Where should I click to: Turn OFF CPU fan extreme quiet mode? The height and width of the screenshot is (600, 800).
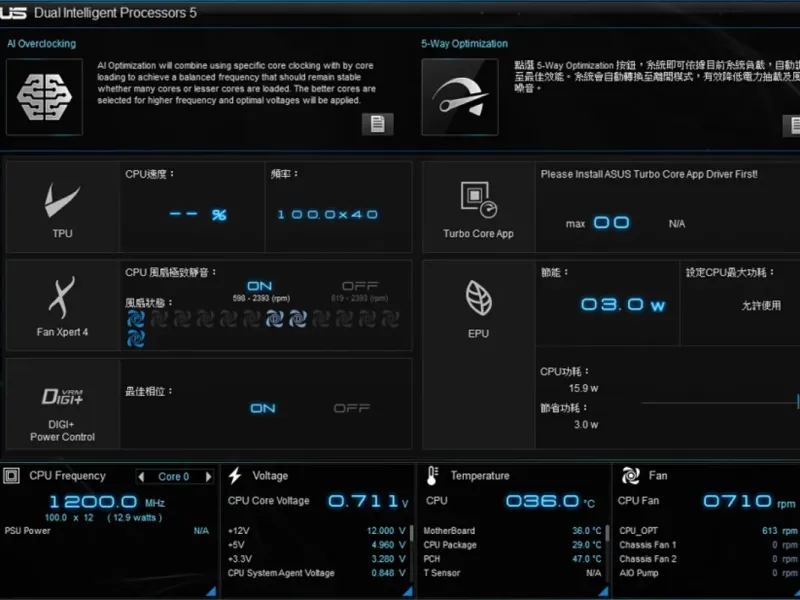coord(360,286)
